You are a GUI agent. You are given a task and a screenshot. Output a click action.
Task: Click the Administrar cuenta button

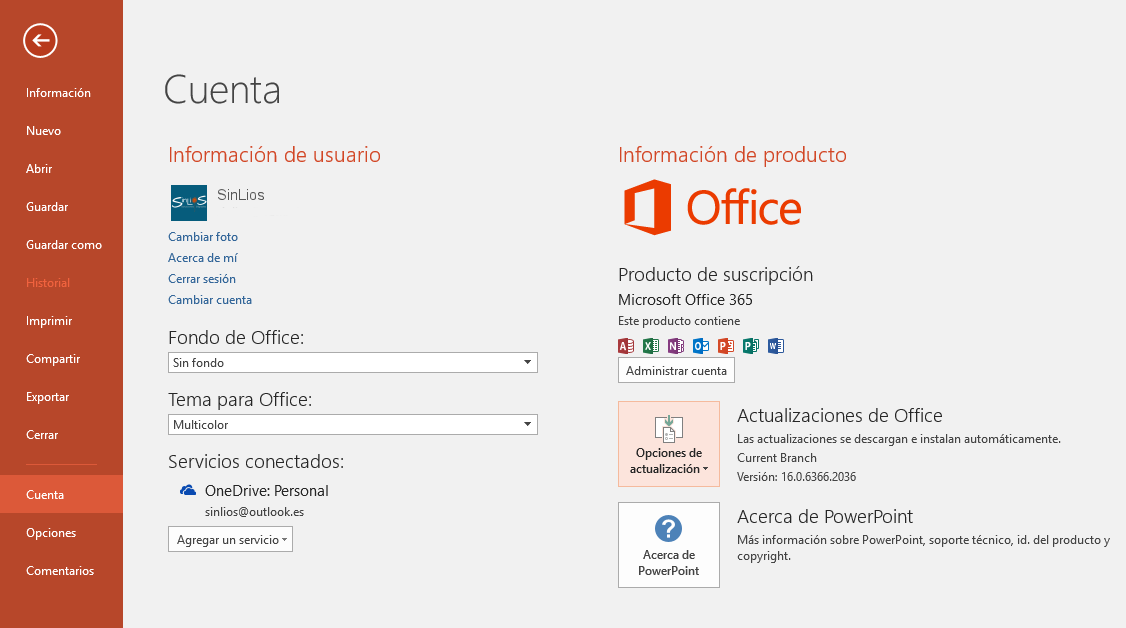[x=676, y=370]
